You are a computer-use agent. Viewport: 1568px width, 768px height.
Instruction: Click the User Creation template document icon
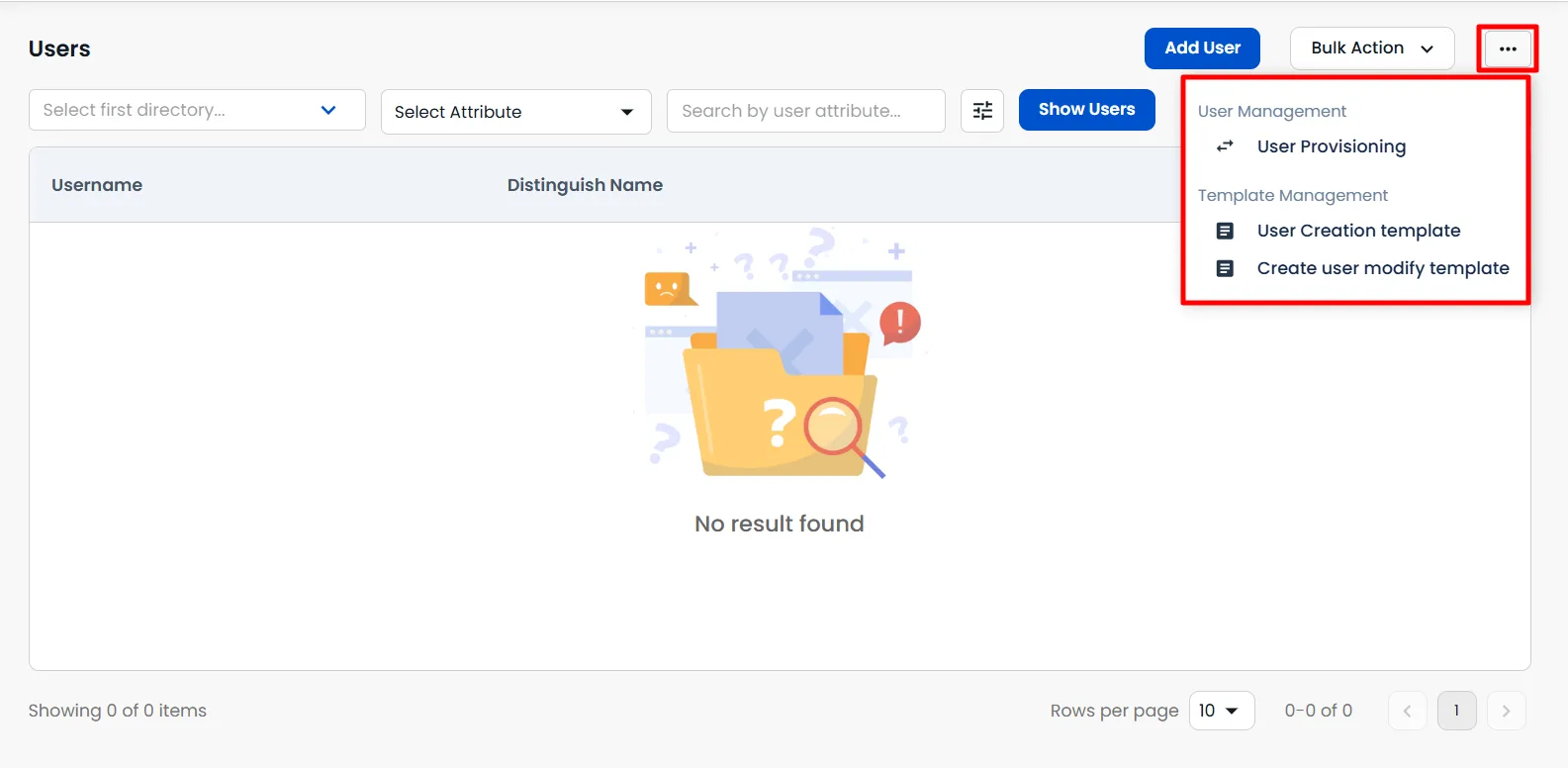click(1225, 231)
